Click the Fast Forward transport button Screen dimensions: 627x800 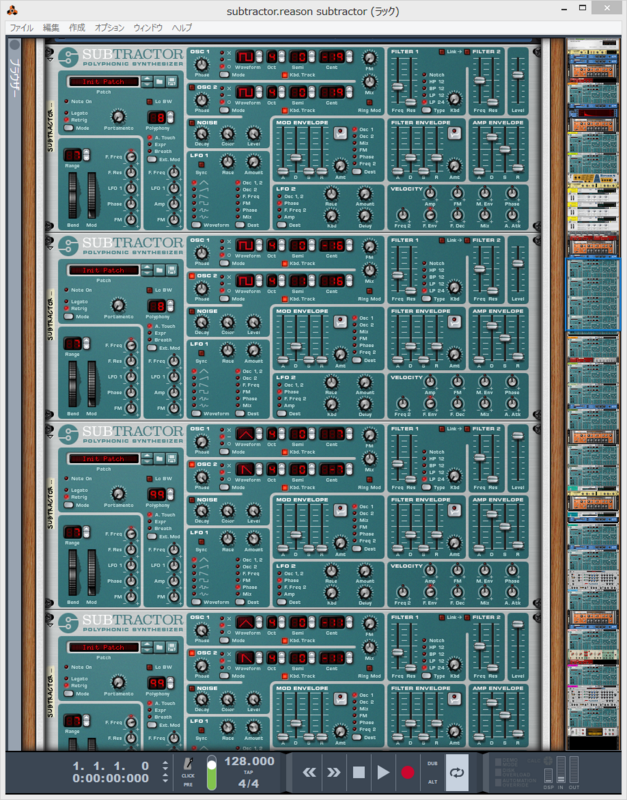(x=334, y=772)
